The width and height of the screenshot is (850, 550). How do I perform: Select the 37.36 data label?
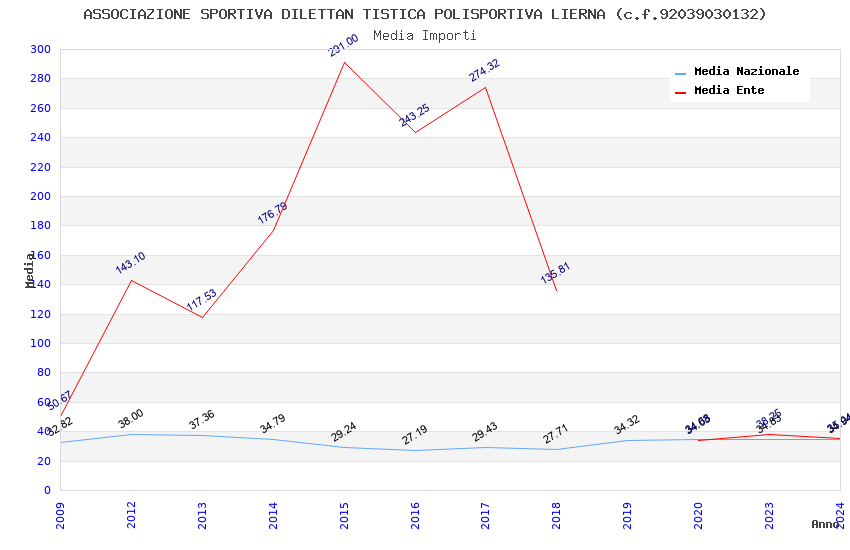[202, 420]
